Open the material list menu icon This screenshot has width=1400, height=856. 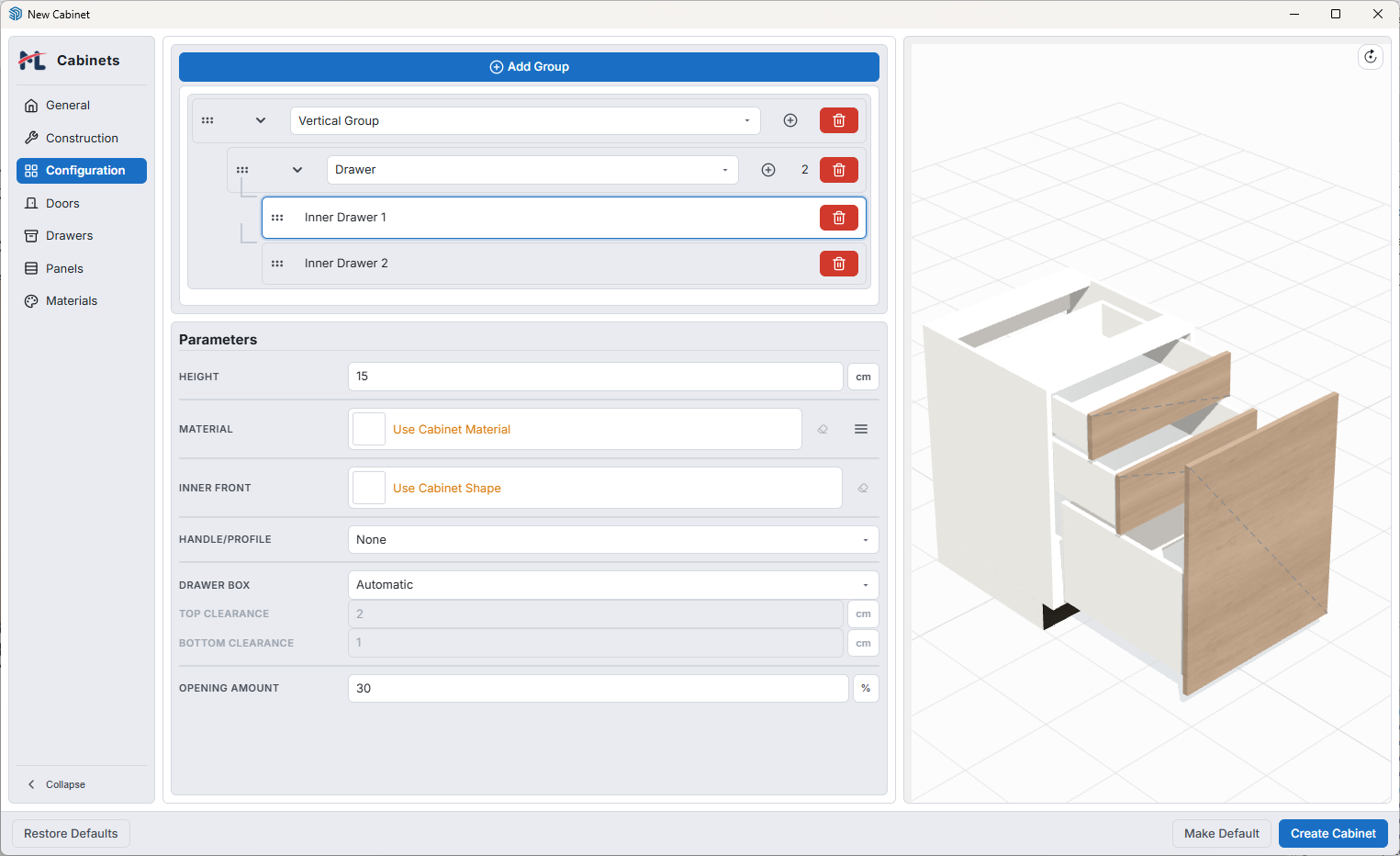pyautogui.click(x=861, y=429)
